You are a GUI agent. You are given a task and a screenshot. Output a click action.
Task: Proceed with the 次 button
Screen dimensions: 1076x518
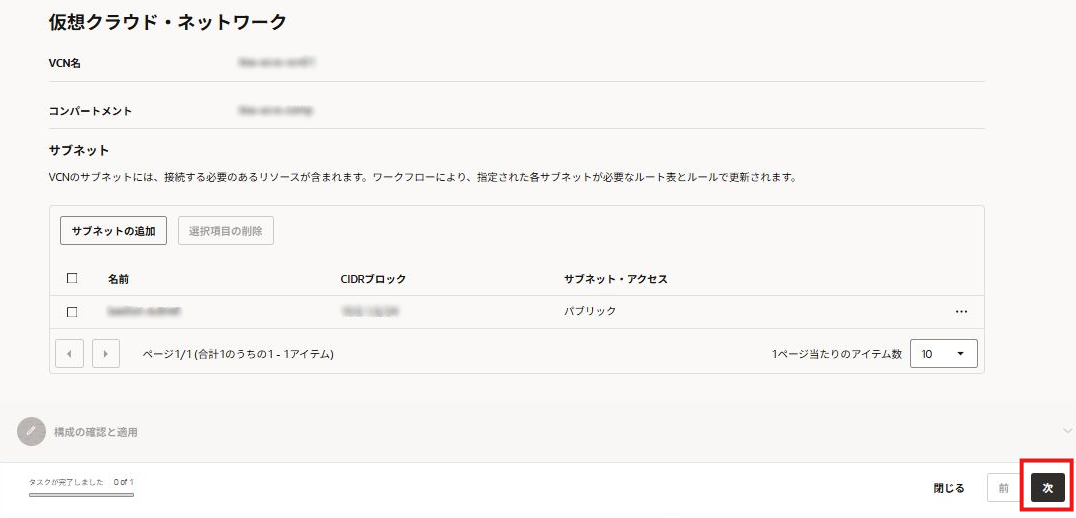click(x=1047, y=488)
